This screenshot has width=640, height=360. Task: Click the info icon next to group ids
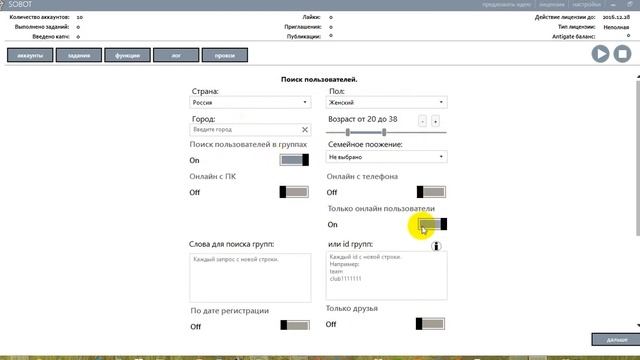(436, 246)
